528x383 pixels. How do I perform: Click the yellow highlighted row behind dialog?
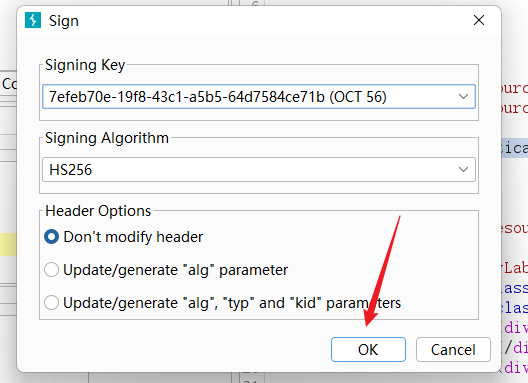(x=8, y=244)
